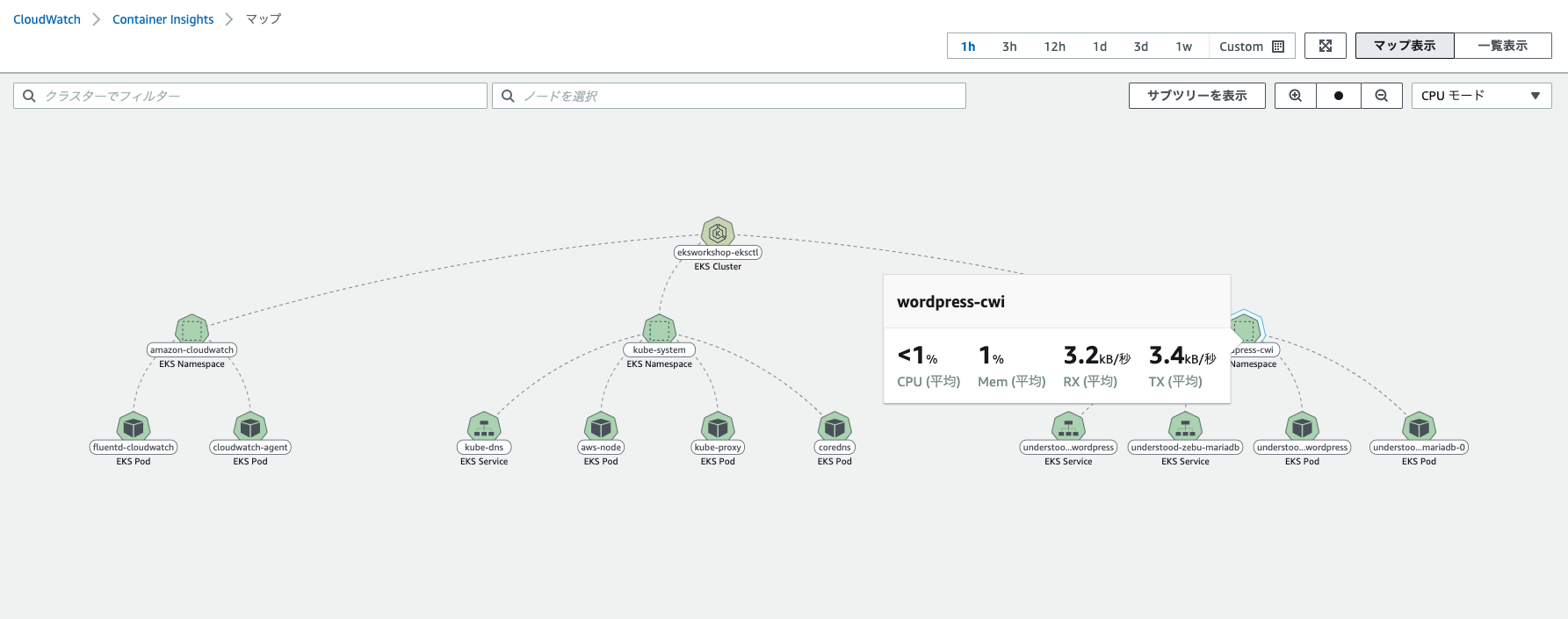Reset zoom with the center dot button

tap(1339, 96)
